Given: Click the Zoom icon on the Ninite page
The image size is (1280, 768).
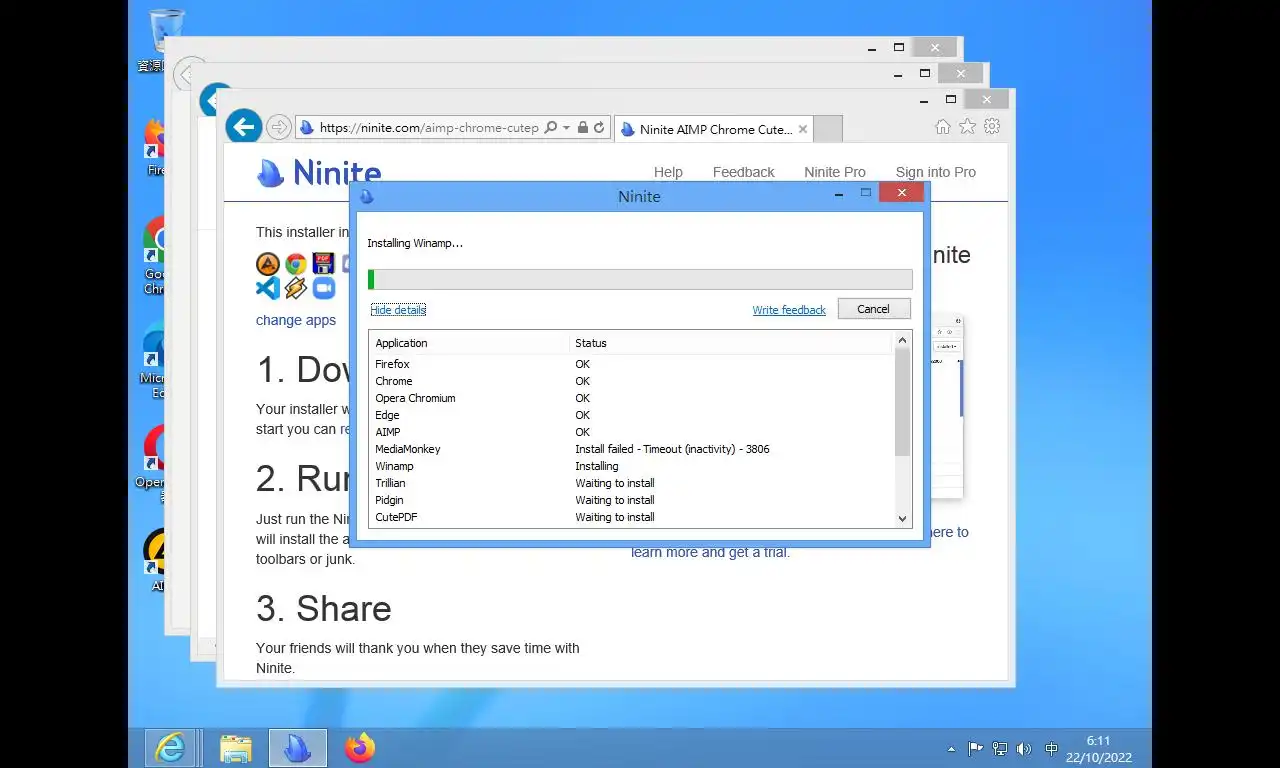Looking at the screenshot, I should (x=323, y=288).
